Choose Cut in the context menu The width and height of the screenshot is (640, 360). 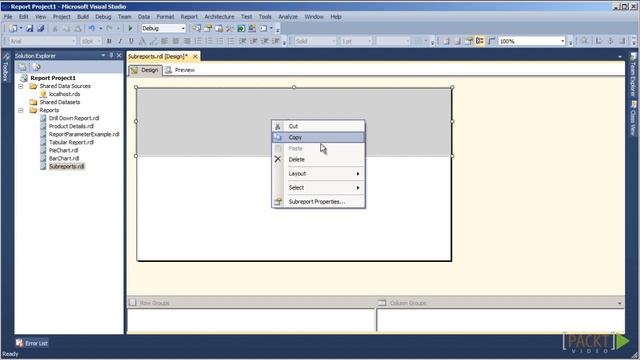[318, 126]
